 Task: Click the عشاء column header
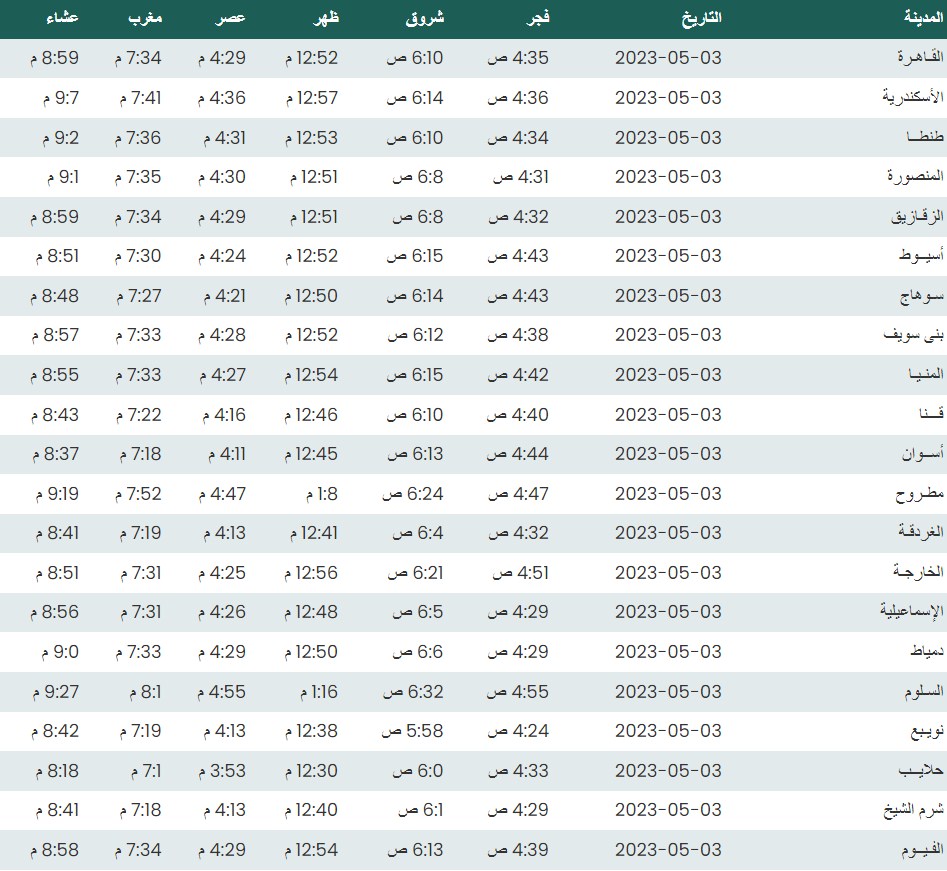pos(62,19)
